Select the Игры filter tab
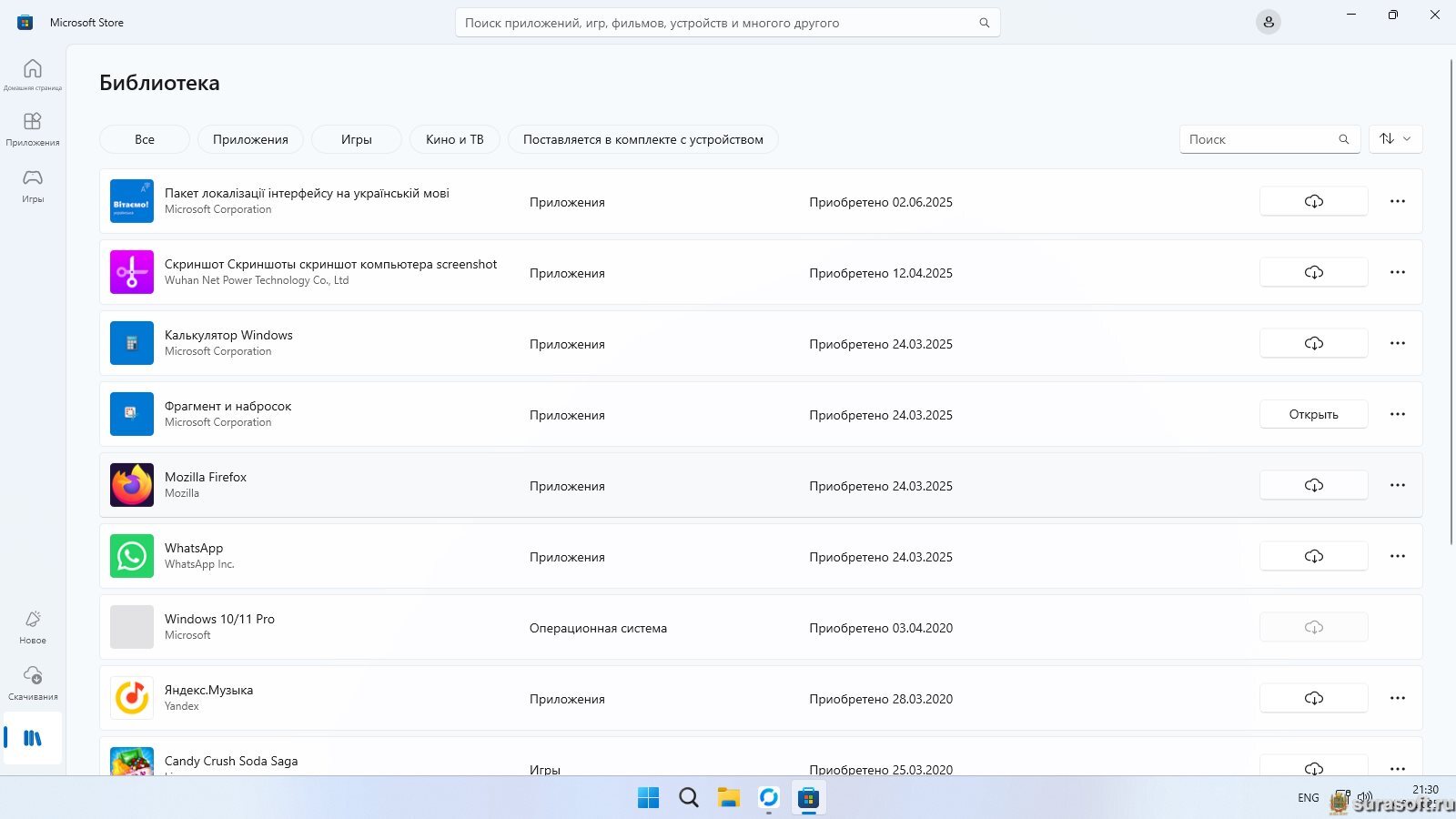 (356, 139)
